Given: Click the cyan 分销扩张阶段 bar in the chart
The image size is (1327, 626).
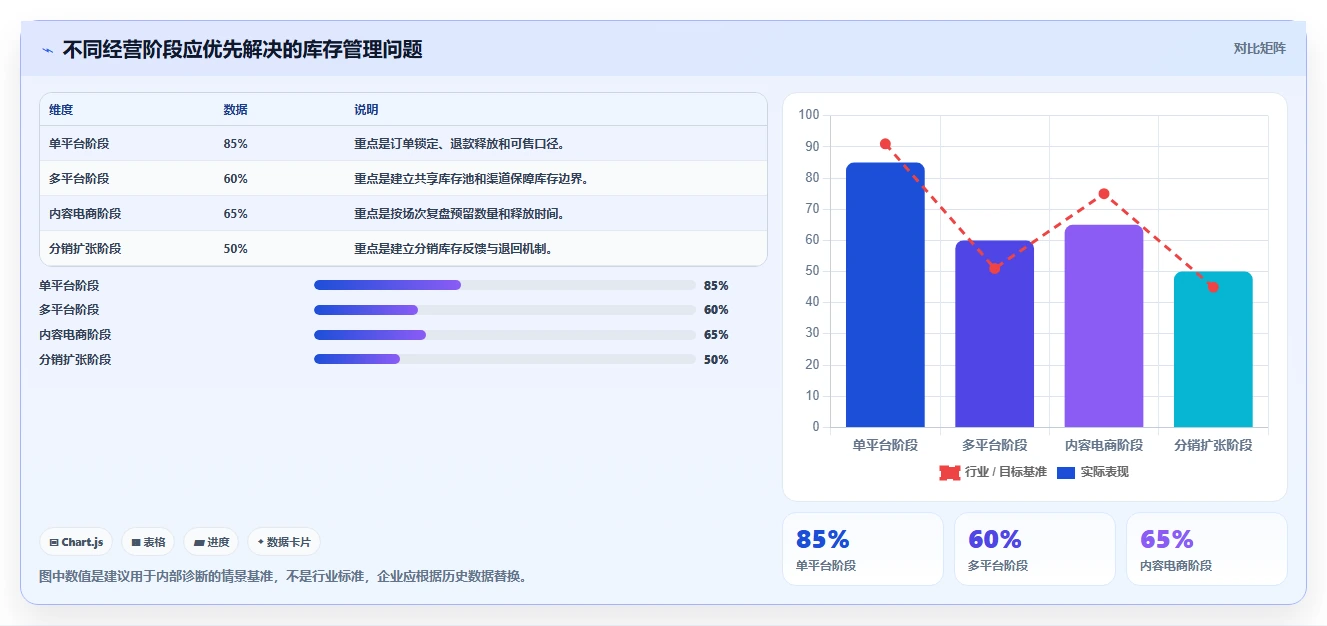Looking at the screenshot, I should pos(1213,350).
